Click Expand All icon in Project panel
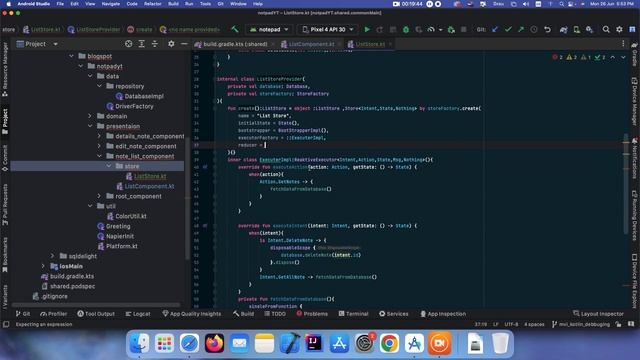The image size is (640, 360). click(x=142, y=44)
